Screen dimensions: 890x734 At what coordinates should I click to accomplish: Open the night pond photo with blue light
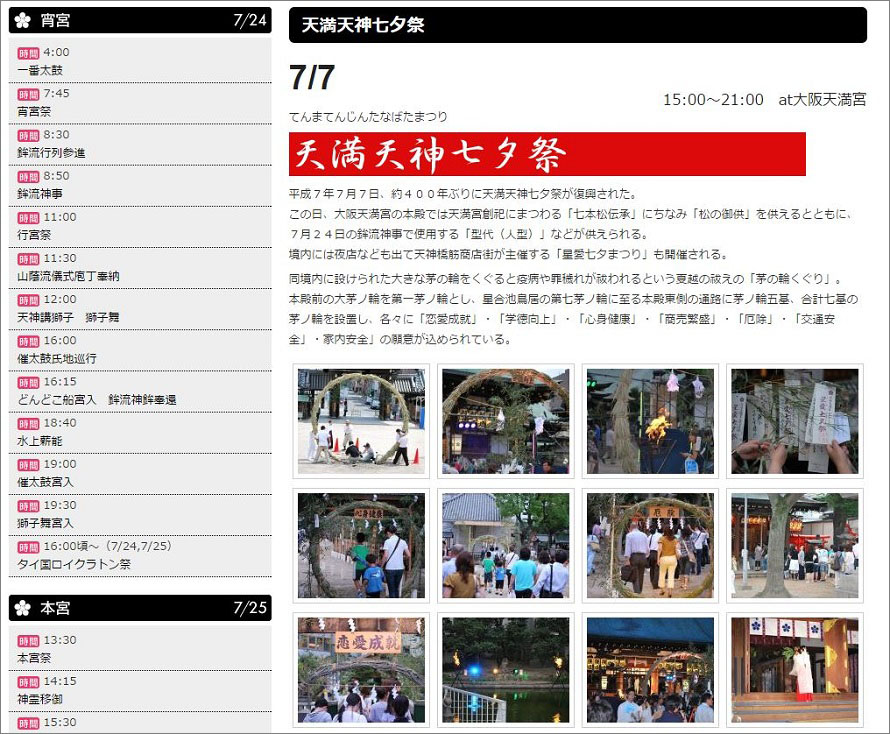[x=506, y=670]
